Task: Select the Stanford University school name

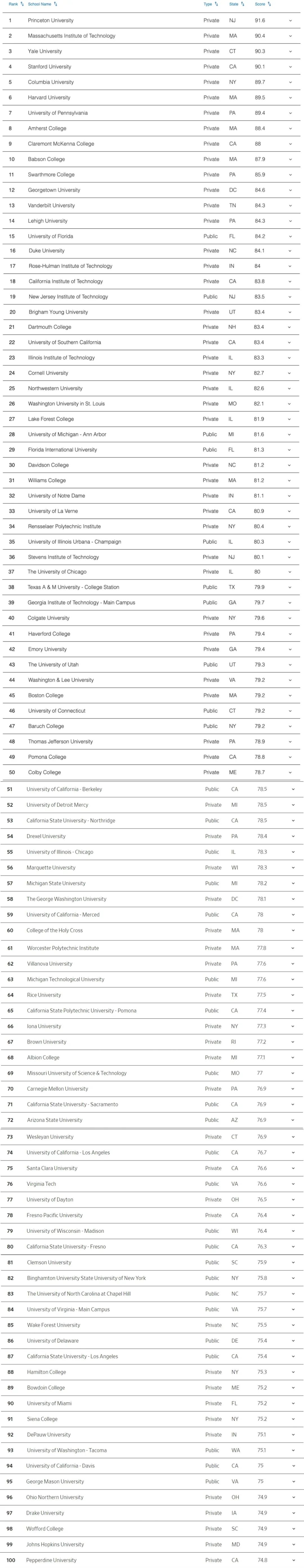Action: pyautogui.click(x=49, y=67)
